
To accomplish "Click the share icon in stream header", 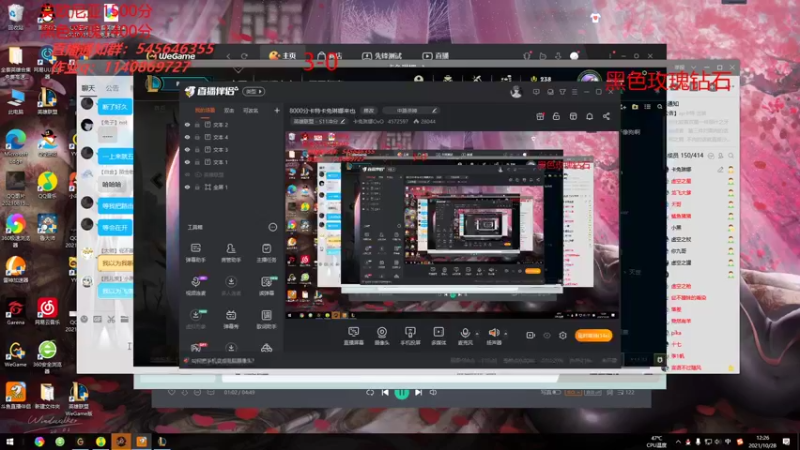I will pyautogui.click(x=606, y=116).
